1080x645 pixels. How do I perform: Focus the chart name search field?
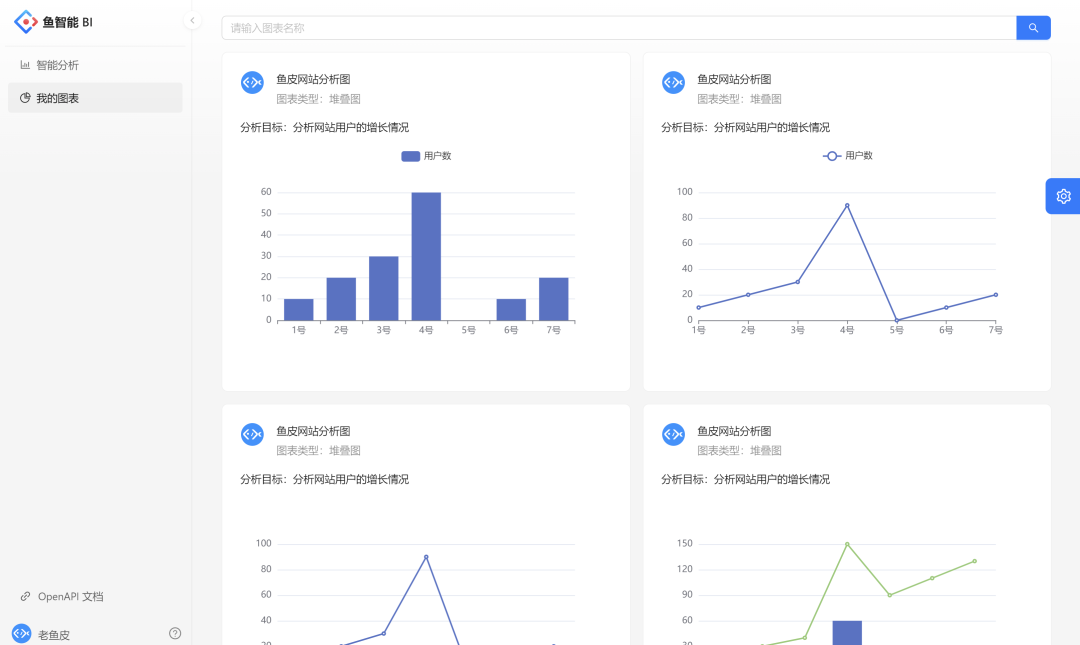[x=618, y=28]
